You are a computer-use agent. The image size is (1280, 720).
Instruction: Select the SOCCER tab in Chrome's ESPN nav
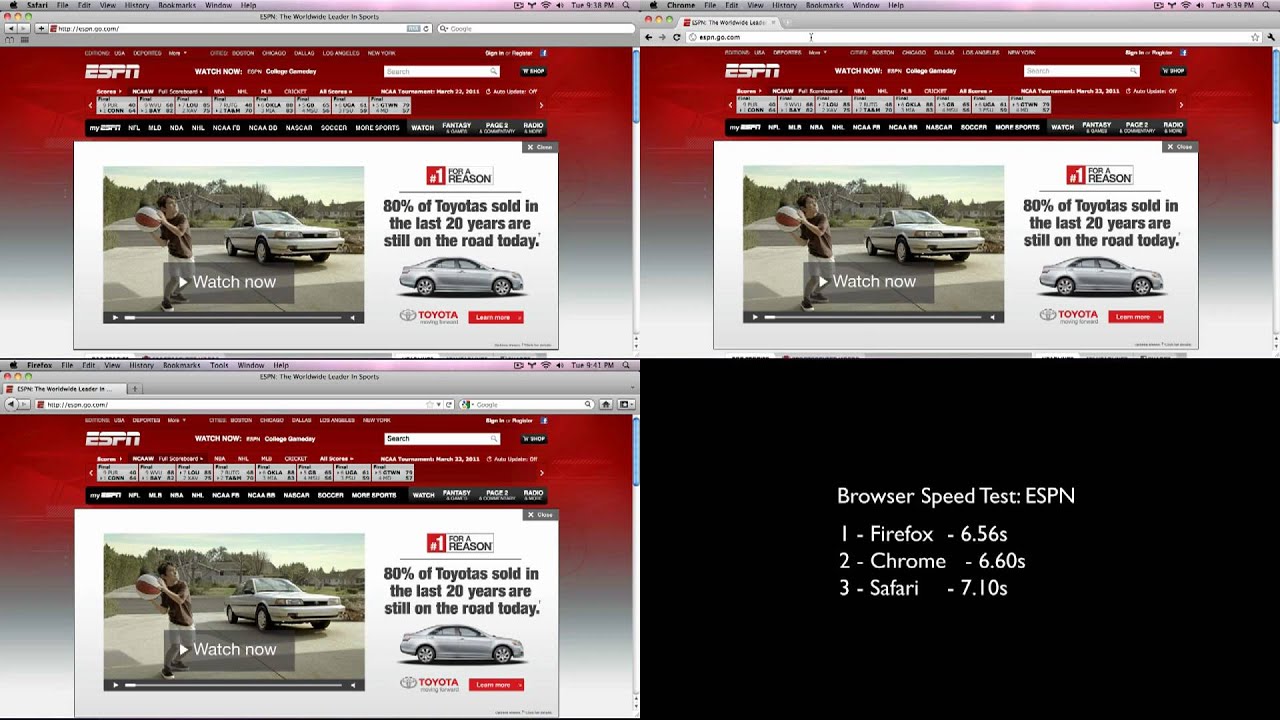pos(973,128)
